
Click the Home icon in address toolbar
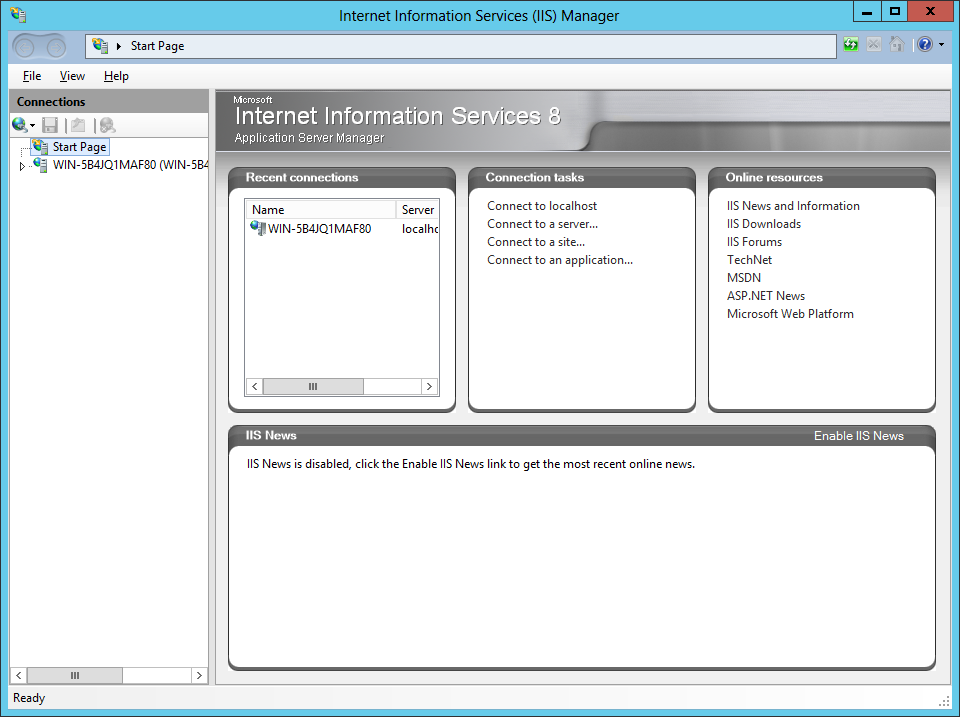(x=897, y=45)
